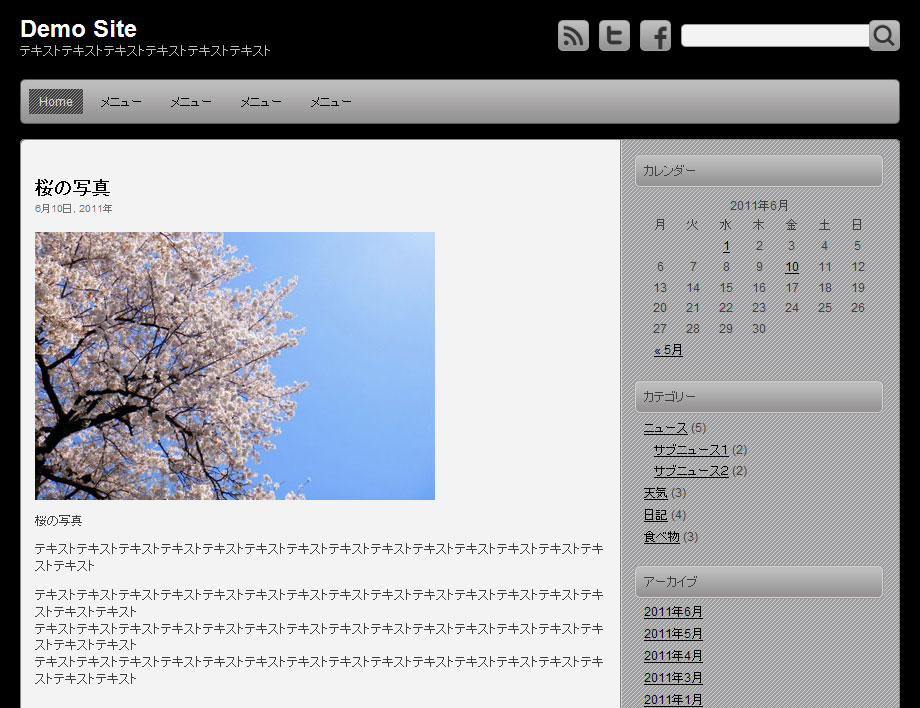The image size is (920, 708).
Task: Click calendar date 30
Action: click(x=759, y=329)
